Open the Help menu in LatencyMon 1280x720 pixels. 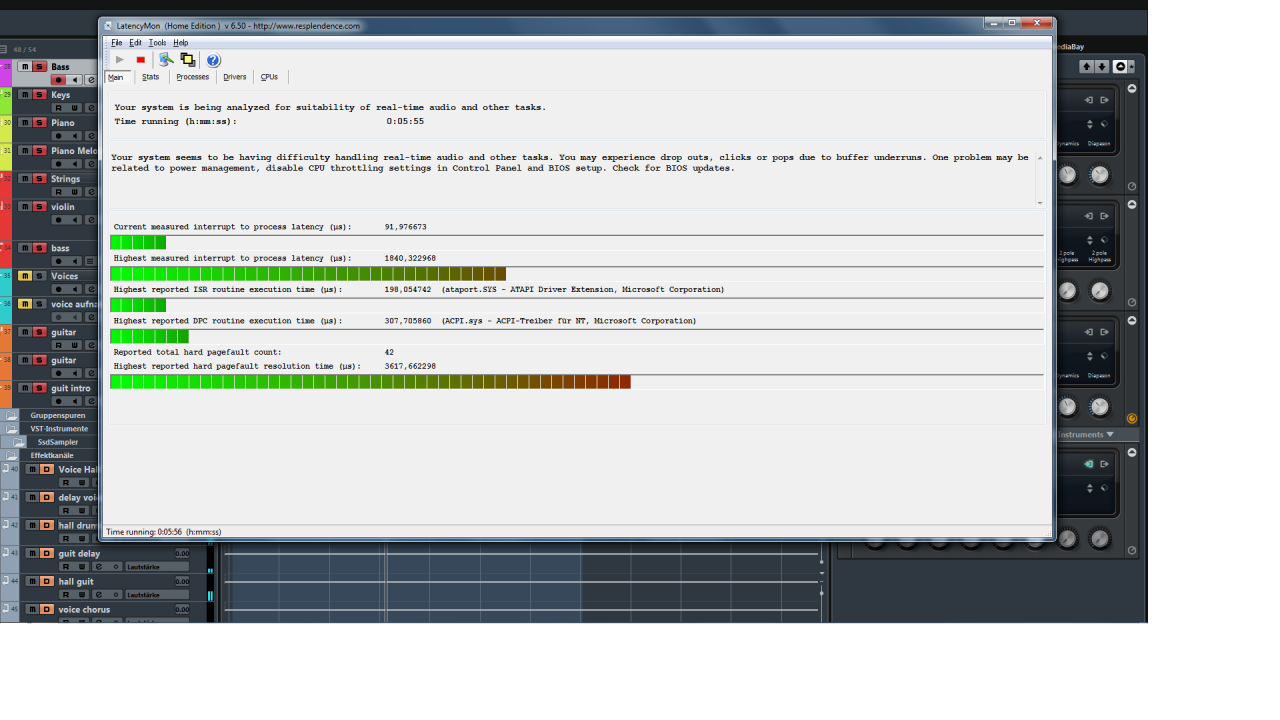pyautogui.click(x=180, y=43)
